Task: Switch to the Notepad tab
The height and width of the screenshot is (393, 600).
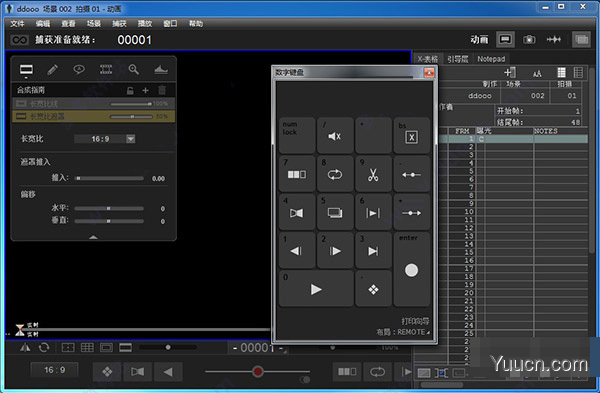Action: (491, 59)
